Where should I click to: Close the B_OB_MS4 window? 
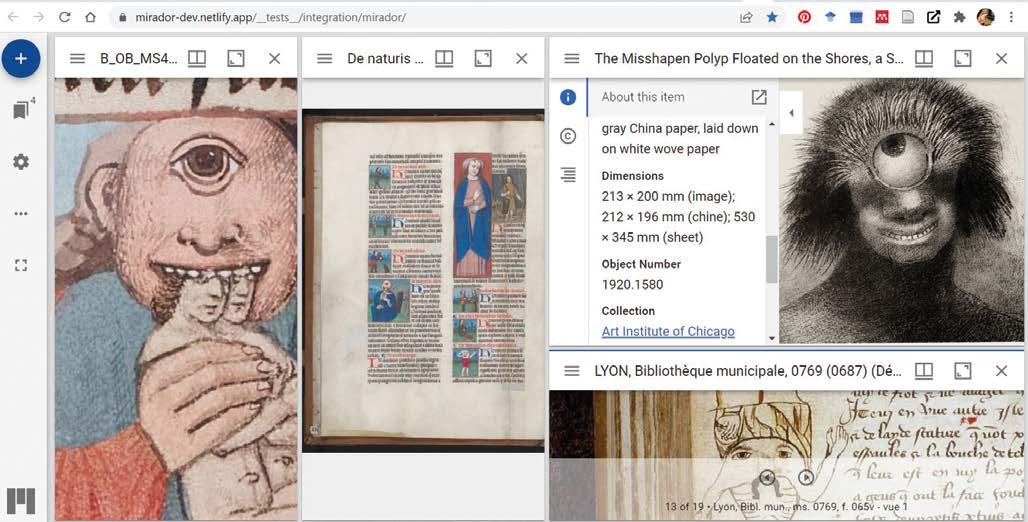[x=275, y=58]
